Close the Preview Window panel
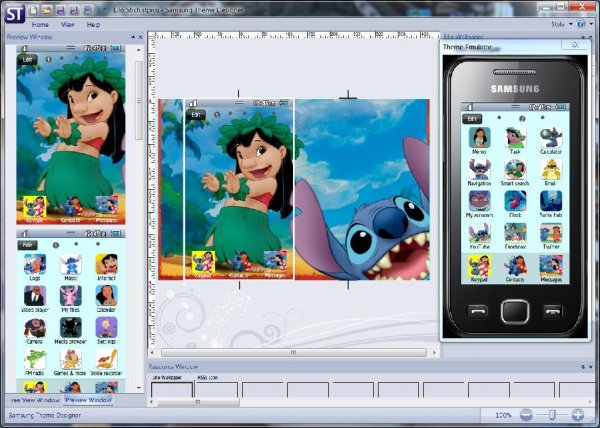Image resolution: width=600 pixels, height=428 pixels. (140, 37)
